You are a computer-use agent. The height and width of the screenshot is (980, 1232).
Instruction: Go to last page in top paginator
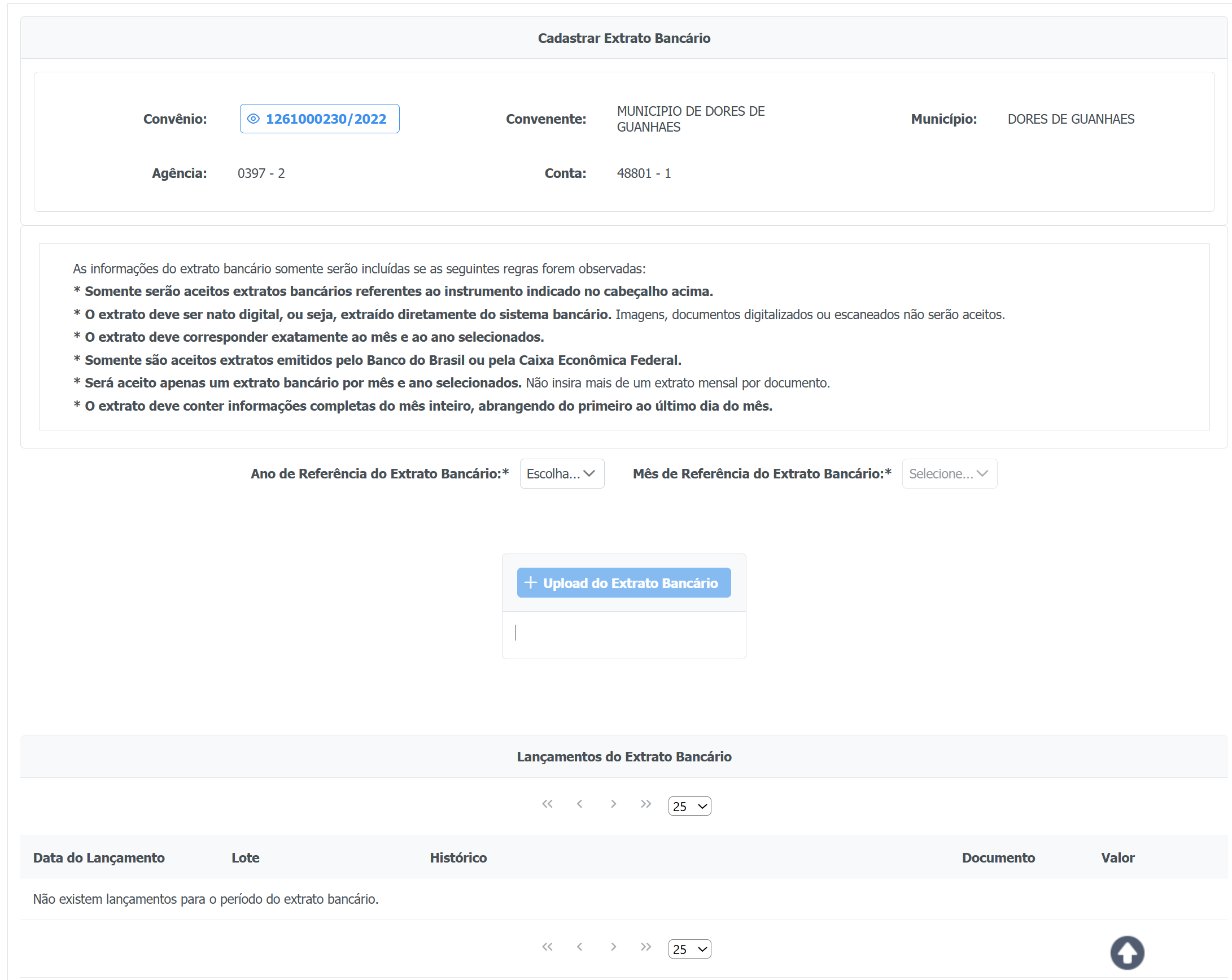646,804
